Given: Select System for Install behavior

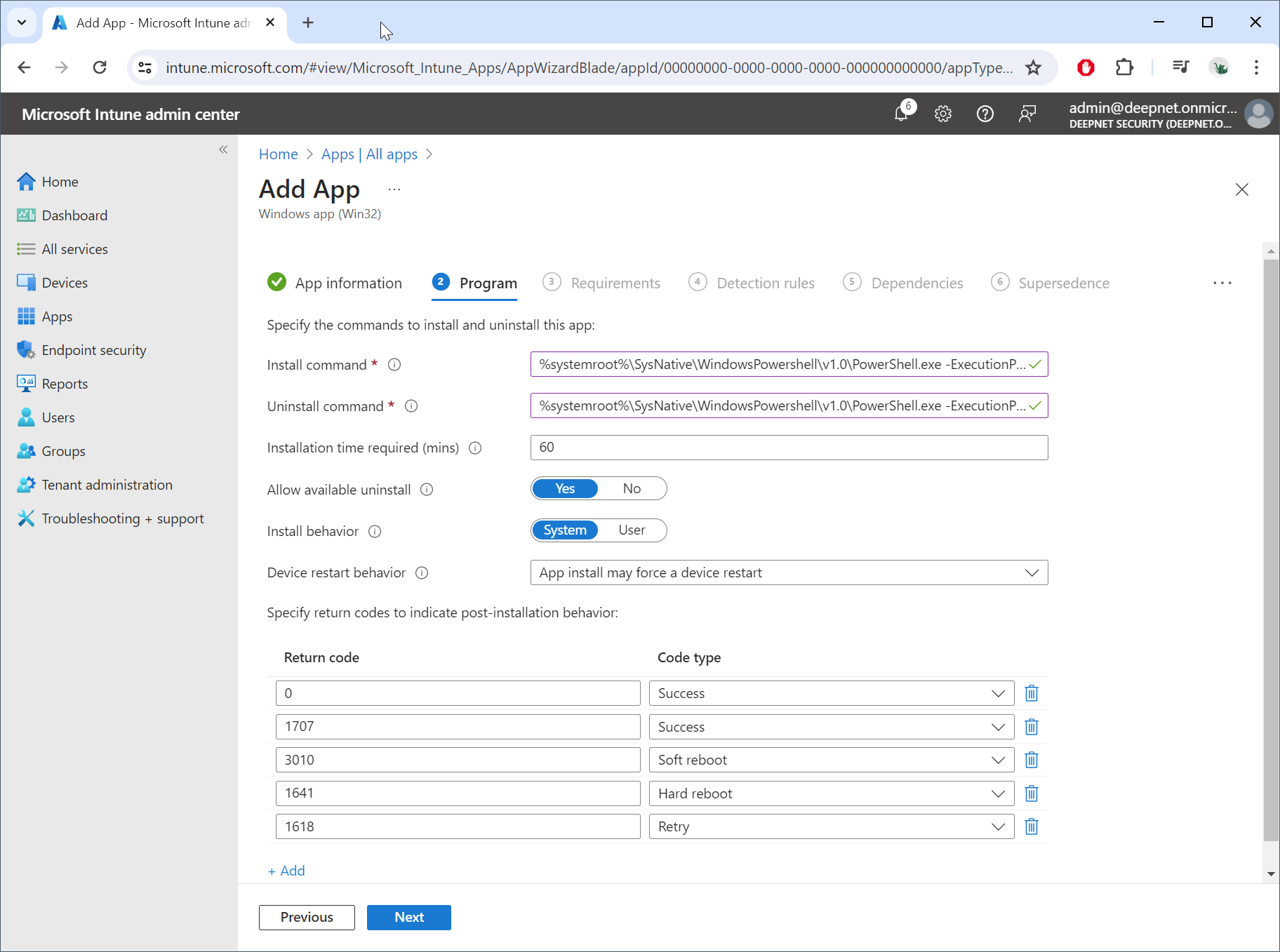Looking at the screenshot, I should pyautogui.click(x=565, y=530).
